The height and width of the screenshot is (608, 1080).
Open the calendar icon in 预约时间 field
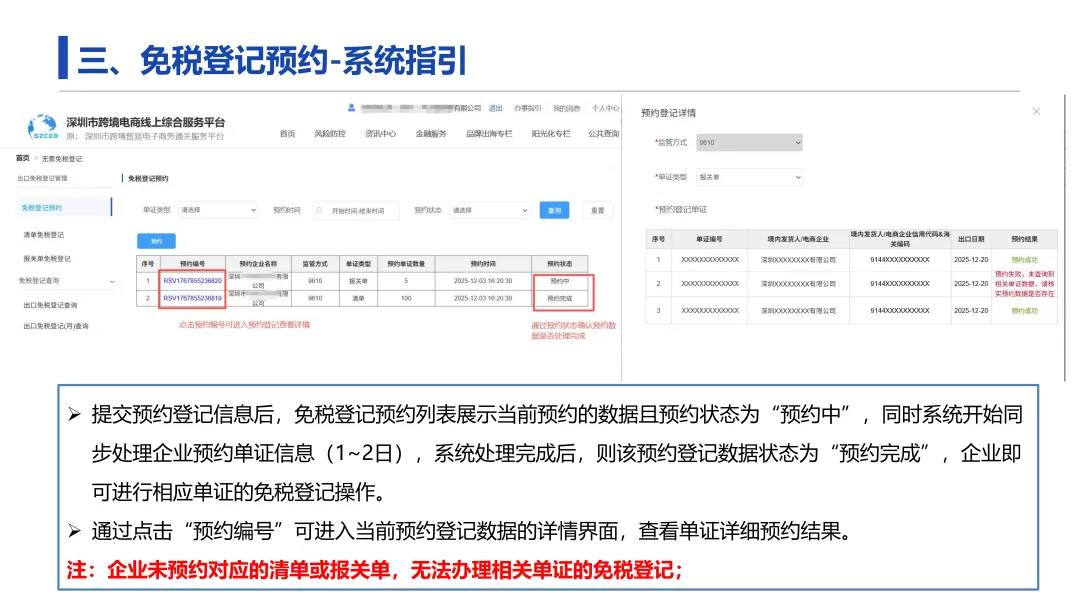[319, 210]
